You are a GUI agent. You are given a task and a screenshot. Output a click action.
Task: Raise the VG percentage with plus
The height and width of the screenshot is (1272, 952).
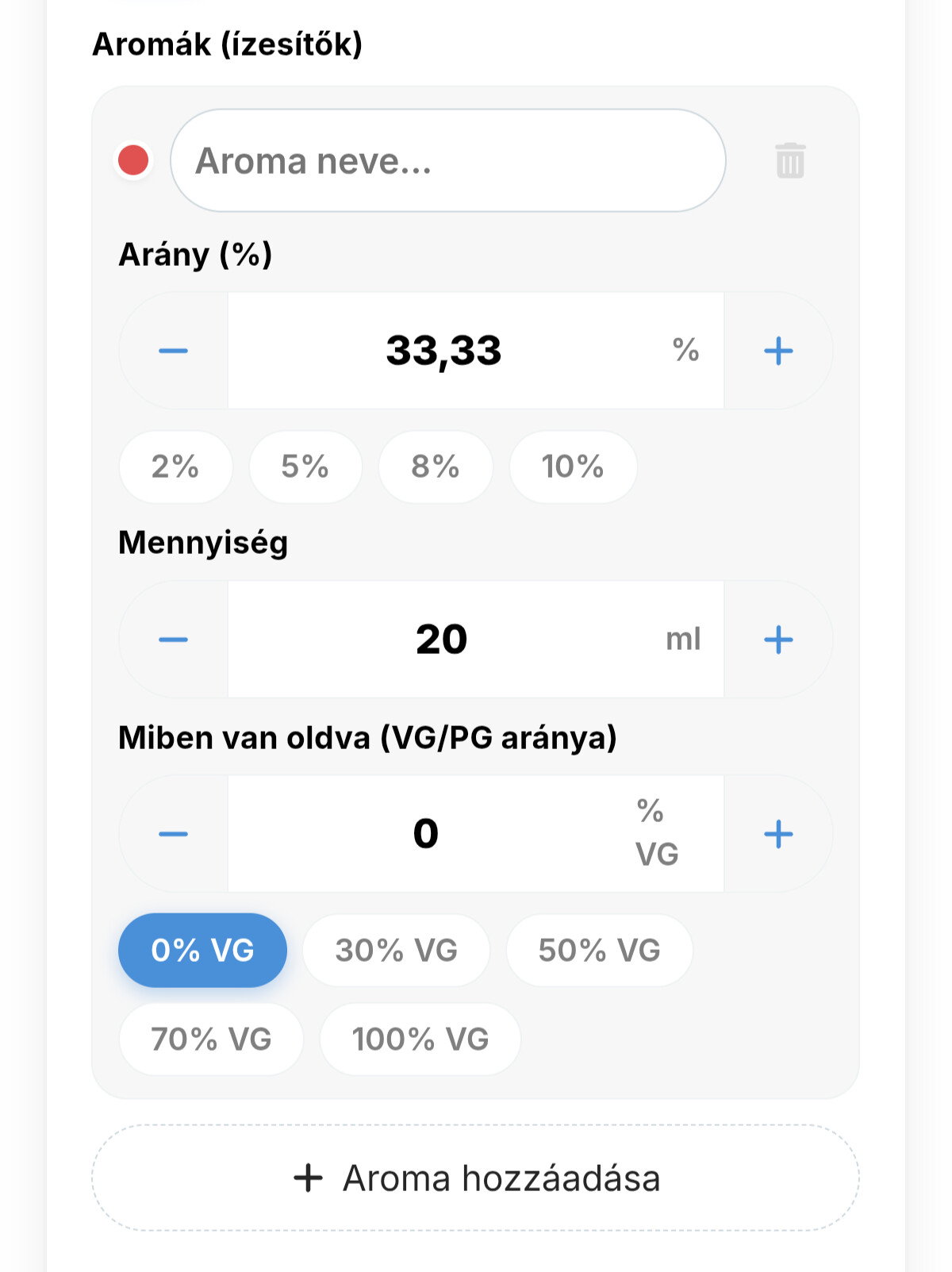point(778,834)
